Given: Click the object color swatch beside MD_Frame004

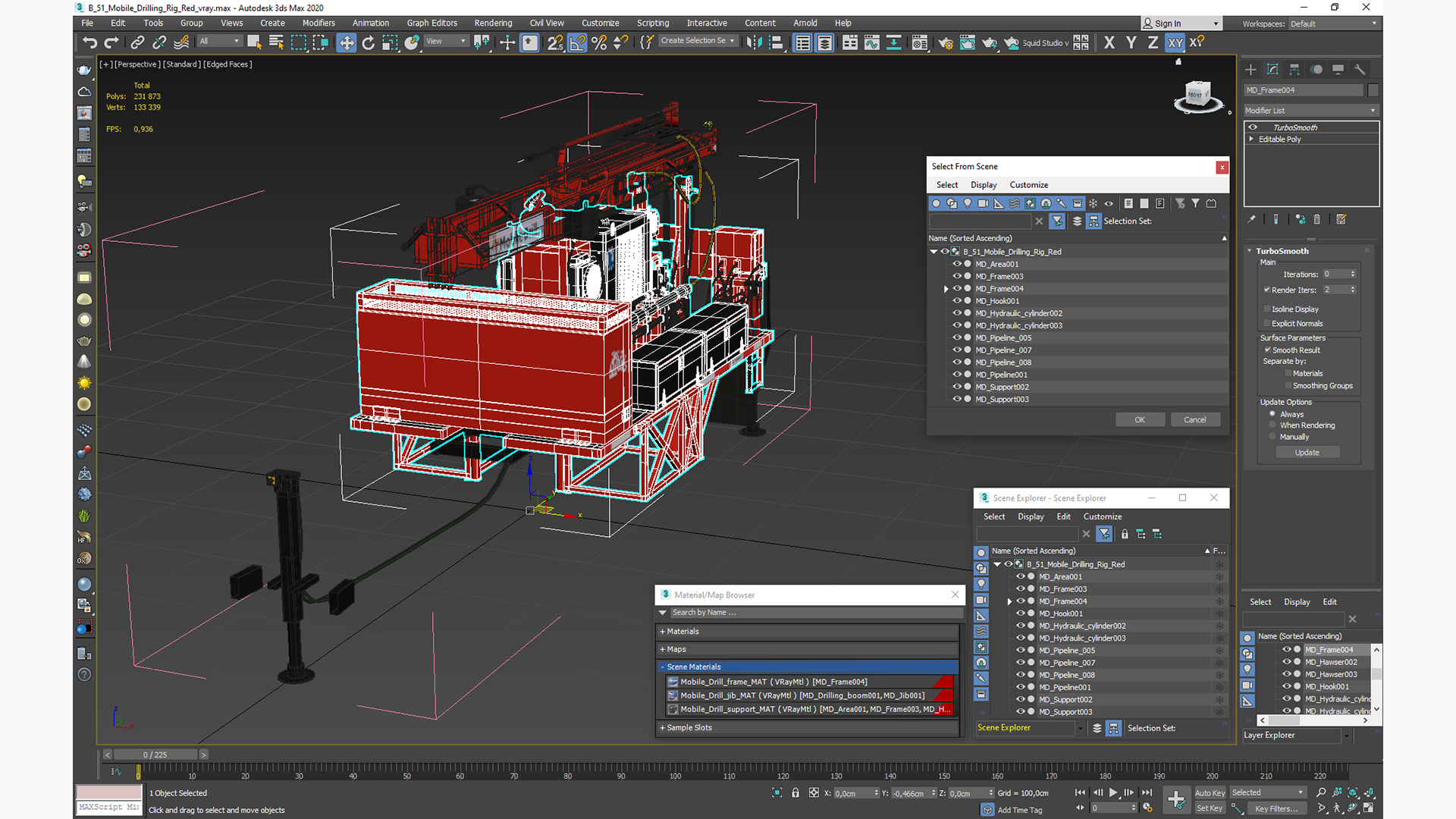Looking at the screenshot, I should [x=1373, y=90].
